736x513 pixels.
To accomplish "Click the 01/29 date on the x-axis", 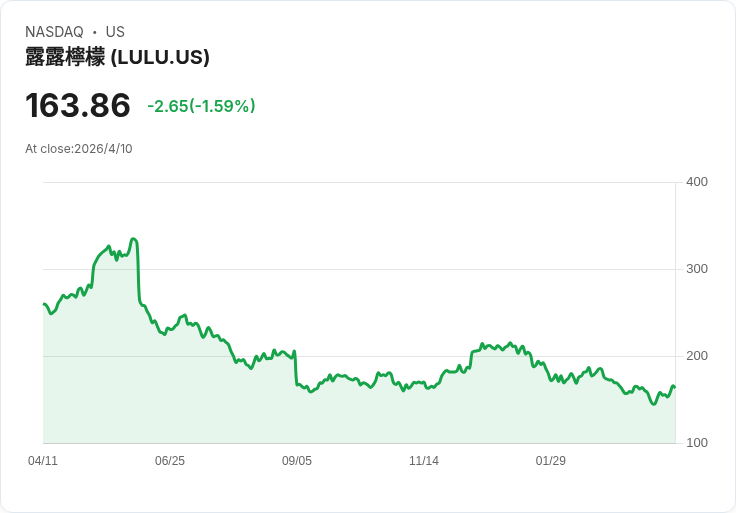I will click(551, 461).
